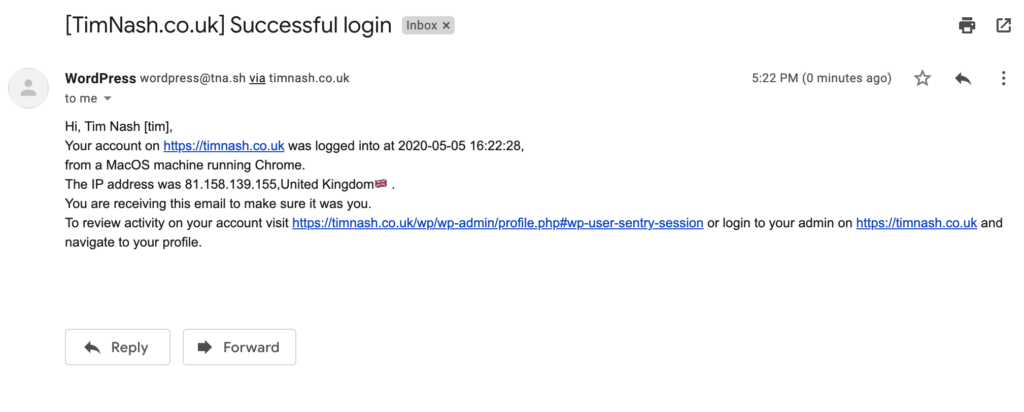This screenshot has height=412, width=1024.
Task: Click the WordPress sender name
Action: (101, 78)
